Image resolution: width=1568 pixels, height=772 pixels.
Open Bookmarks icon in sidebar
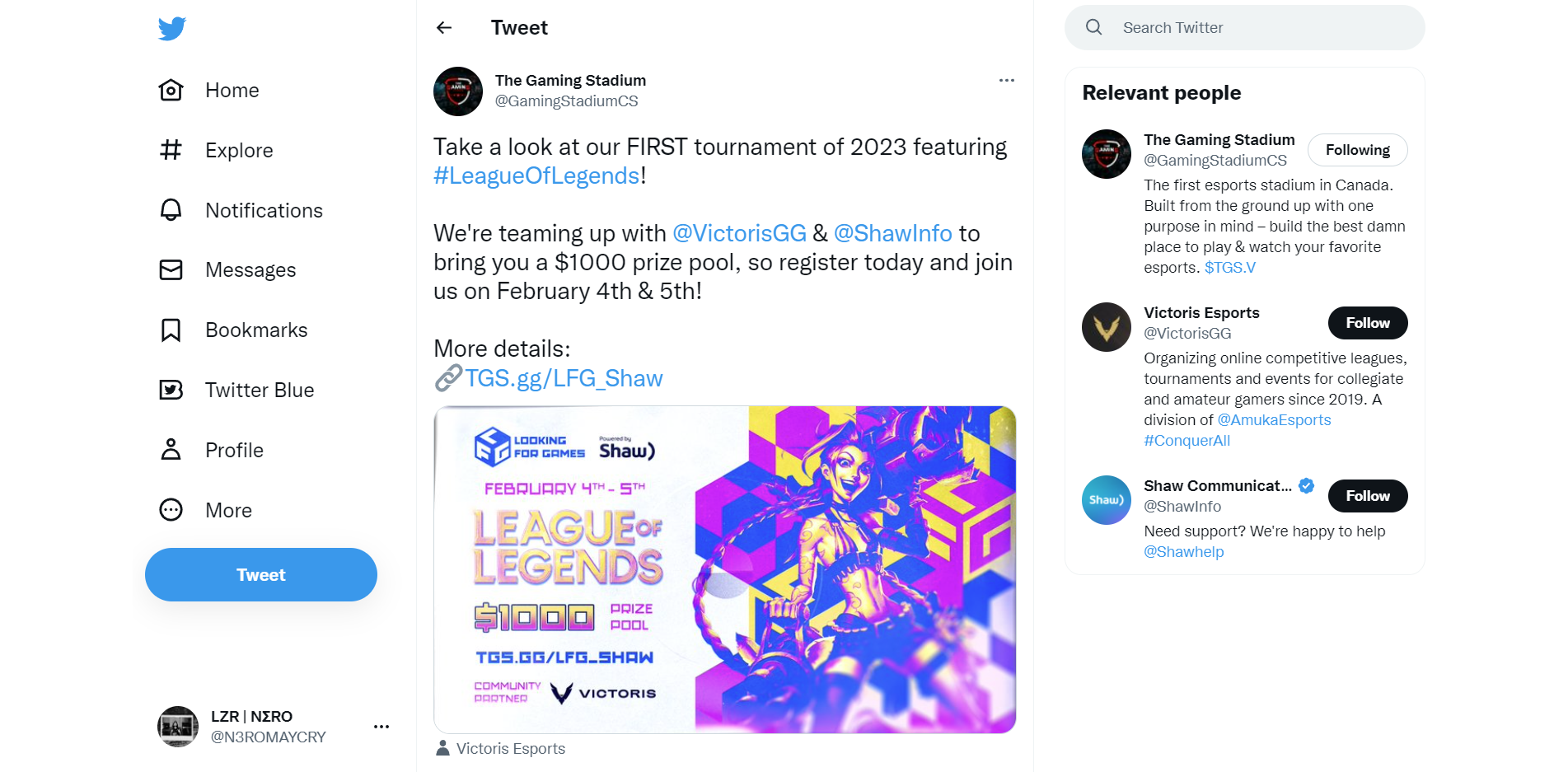pos(171,330)
